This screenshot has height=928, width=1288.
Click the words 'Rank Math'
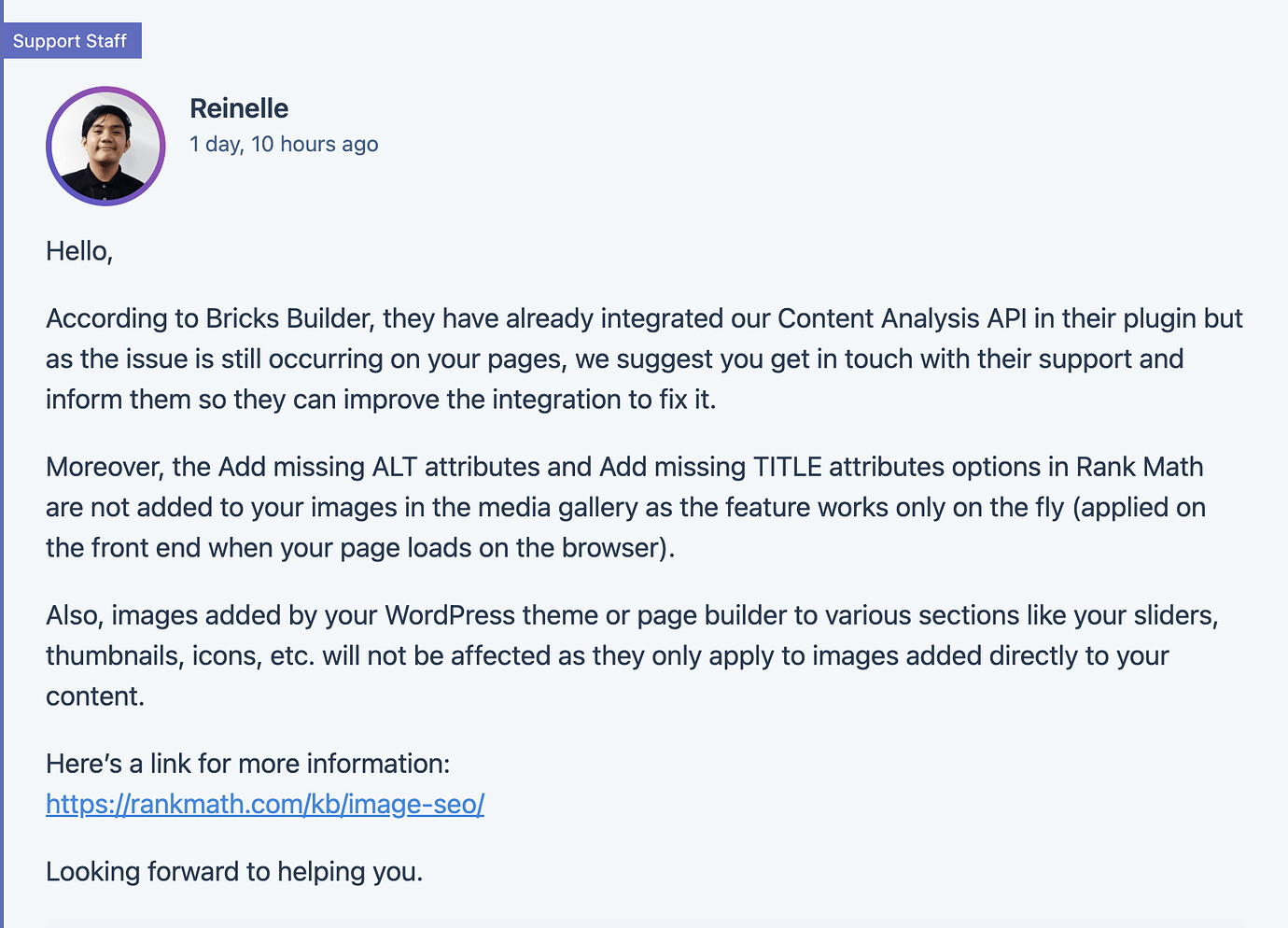point(1140,467)
